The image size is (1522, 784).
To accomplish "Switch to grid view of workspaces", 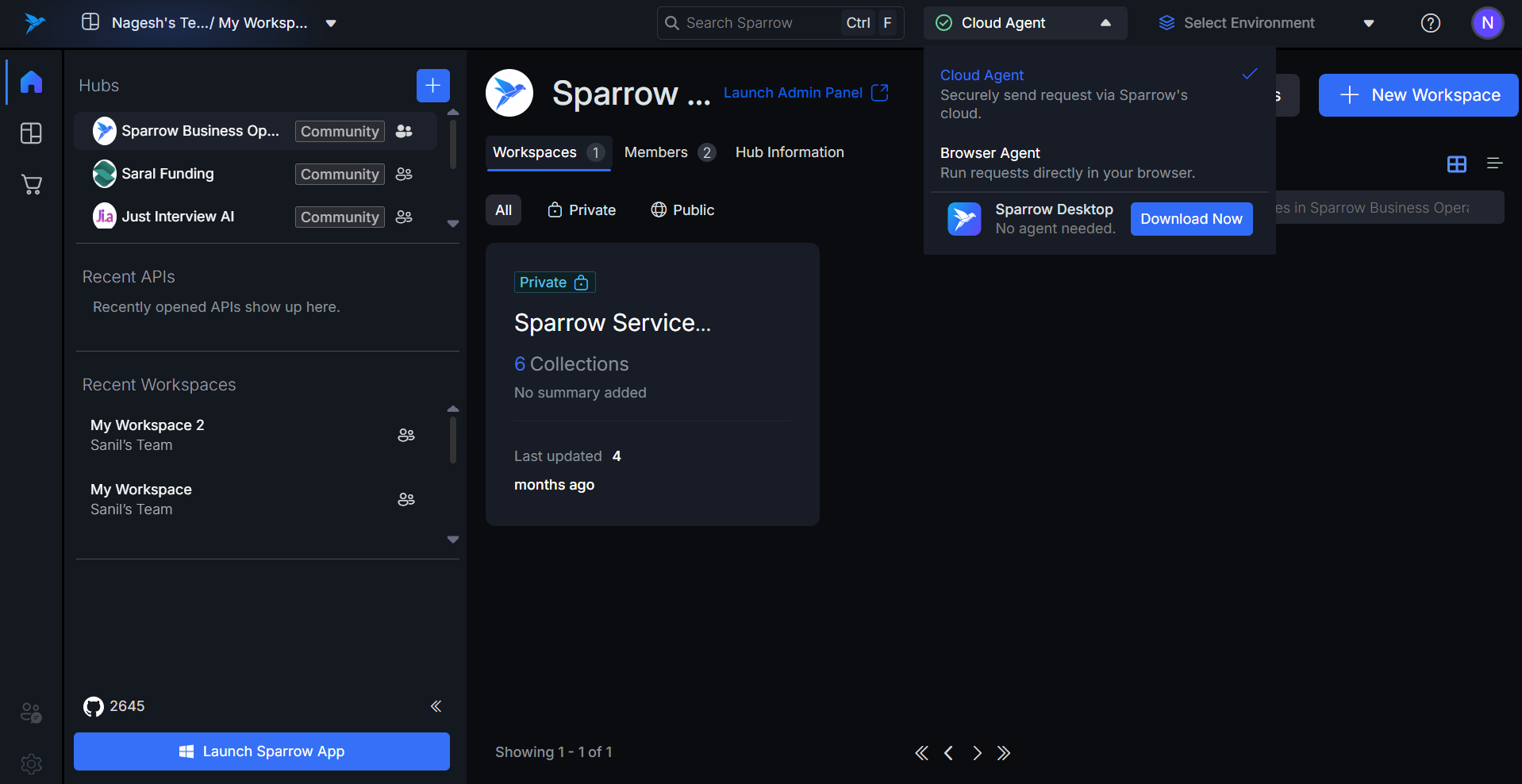I will pyautogui.click(x=1457, y=164).
